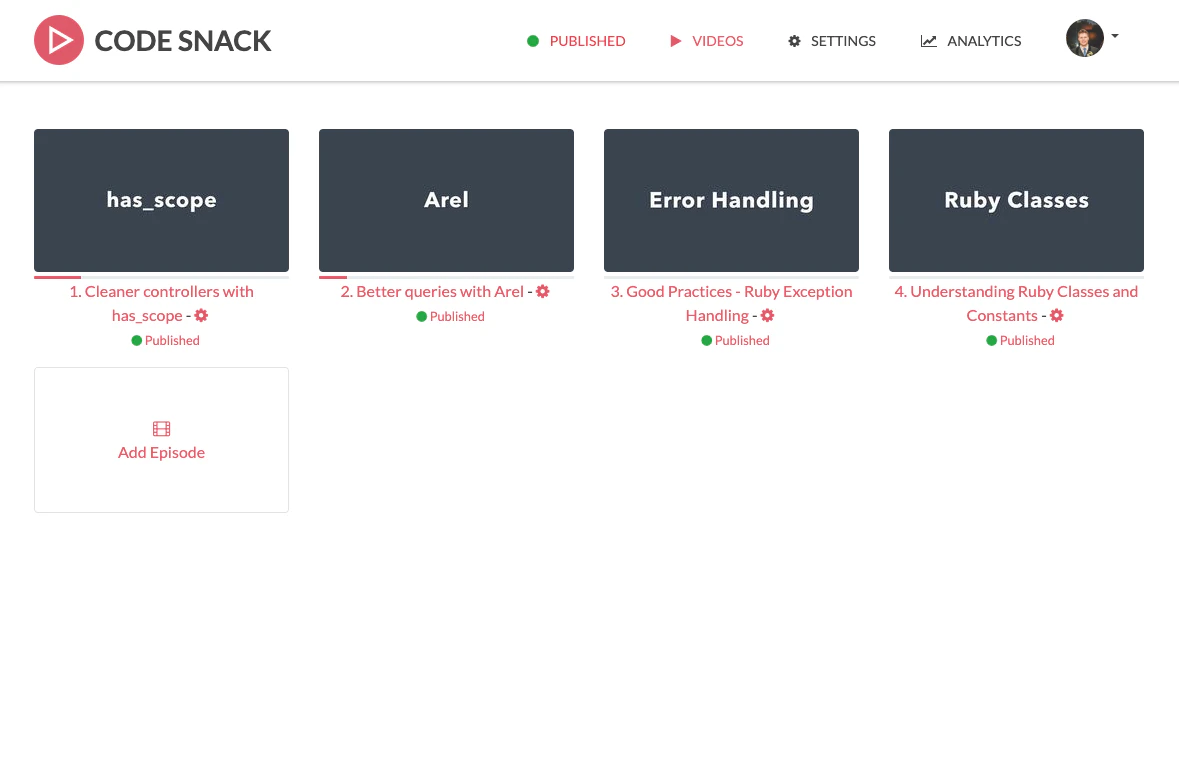Click the green status dot beside PUBLISHED

[x=533, y=40]
